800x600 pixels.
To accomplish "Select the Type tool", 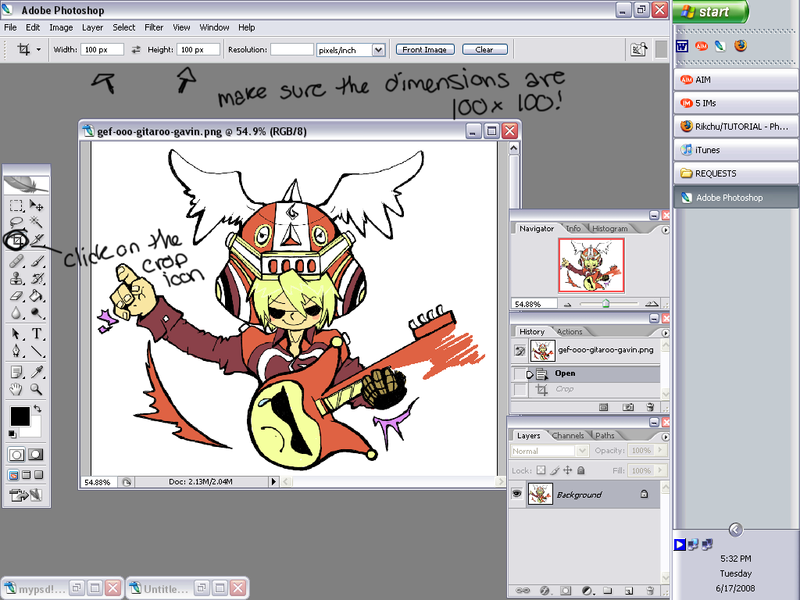I will tap(36, 334).
